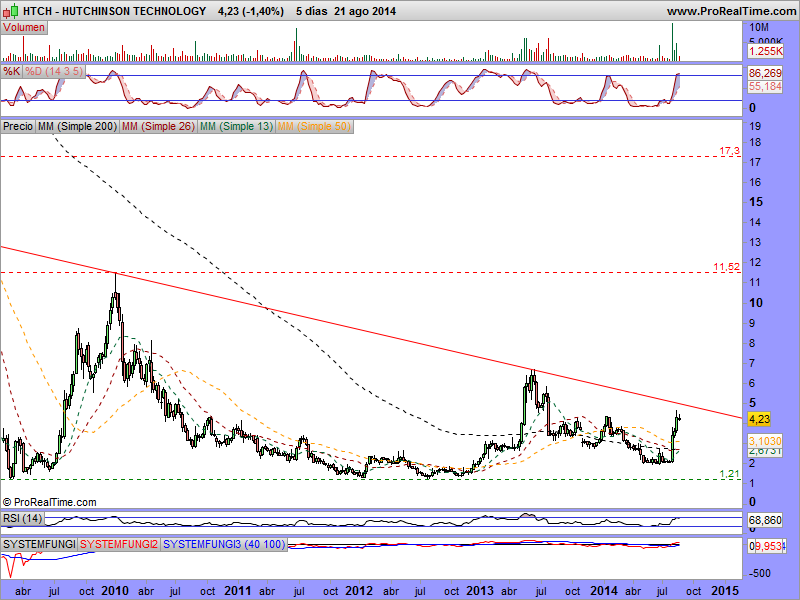Select the MM (Simple 50) average label
This screenshot has height=600, width=800.
pyautogui.click(x=314, y=126)
